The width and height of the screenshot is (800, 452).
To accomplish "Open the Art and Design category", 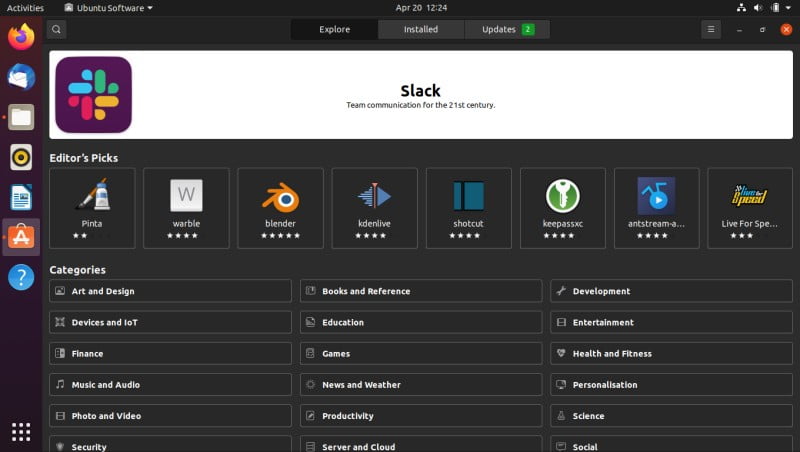I will click(x=170, y=291).
